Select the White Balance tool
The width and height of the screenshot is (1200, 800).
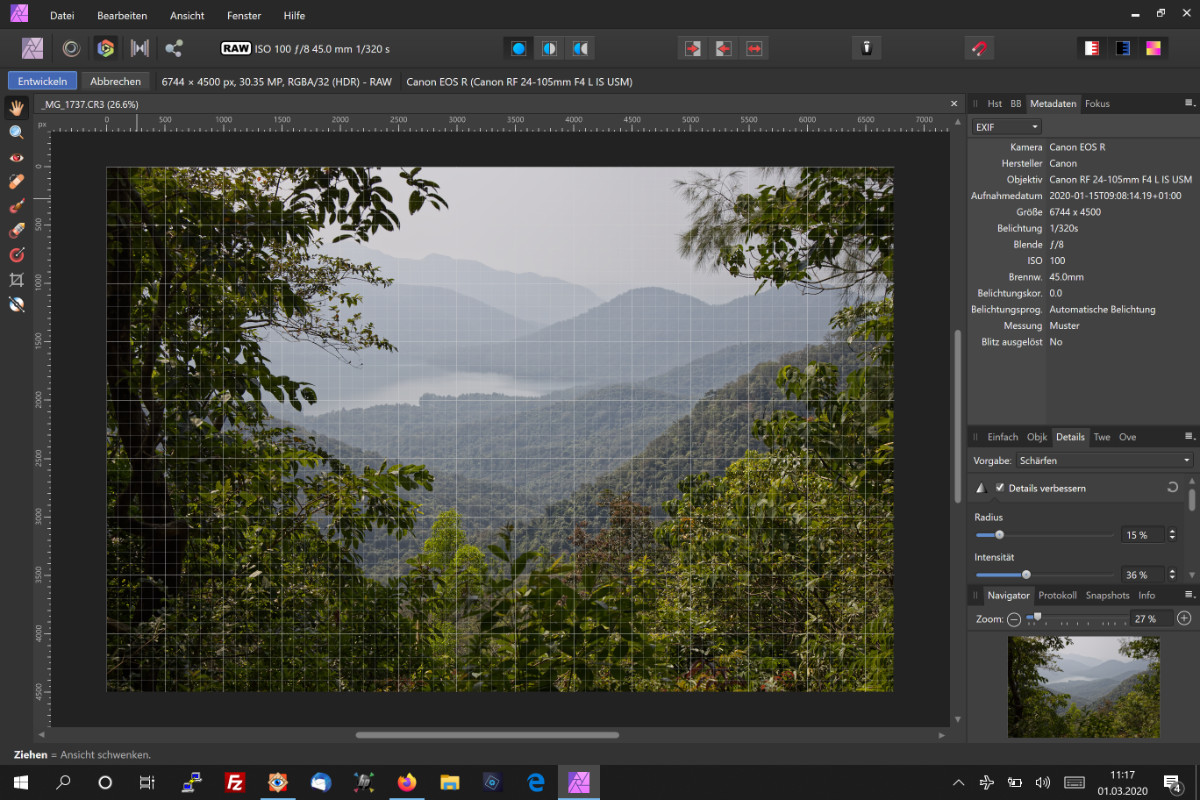[16, 304]
